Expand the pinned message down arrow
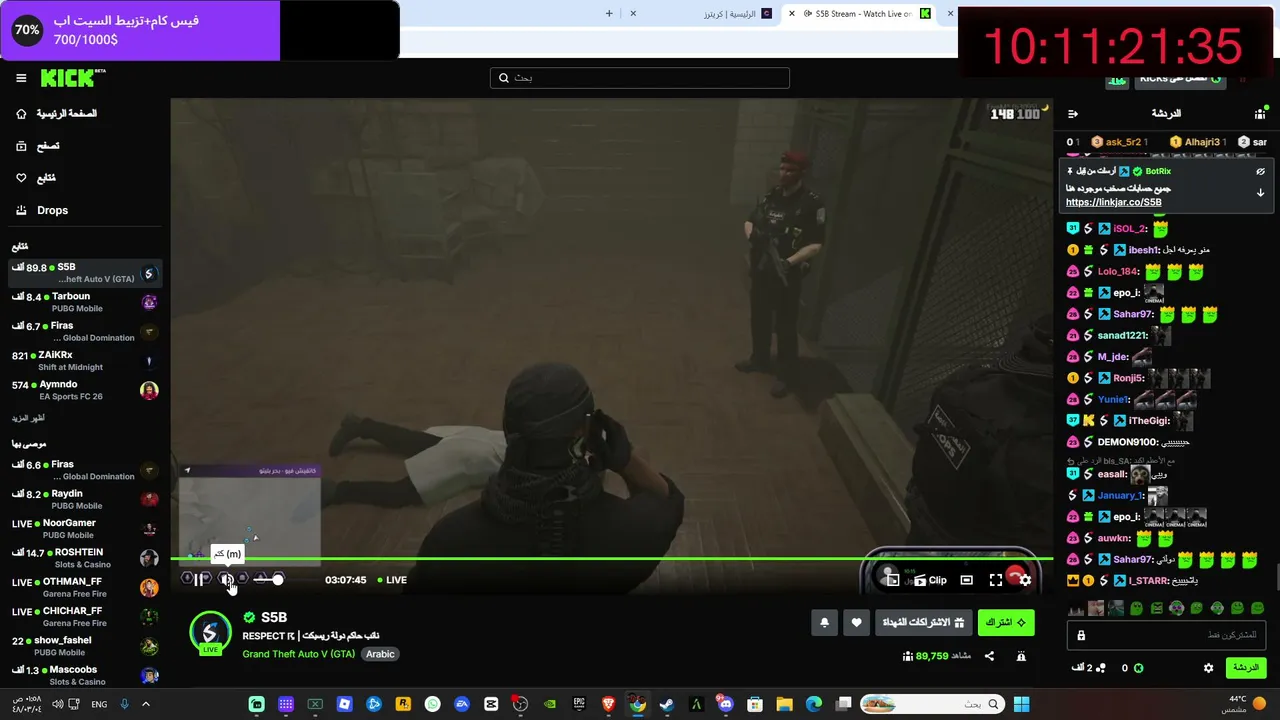The height and width of the screenshot is (720, 1280). [x=1261, y=193]
